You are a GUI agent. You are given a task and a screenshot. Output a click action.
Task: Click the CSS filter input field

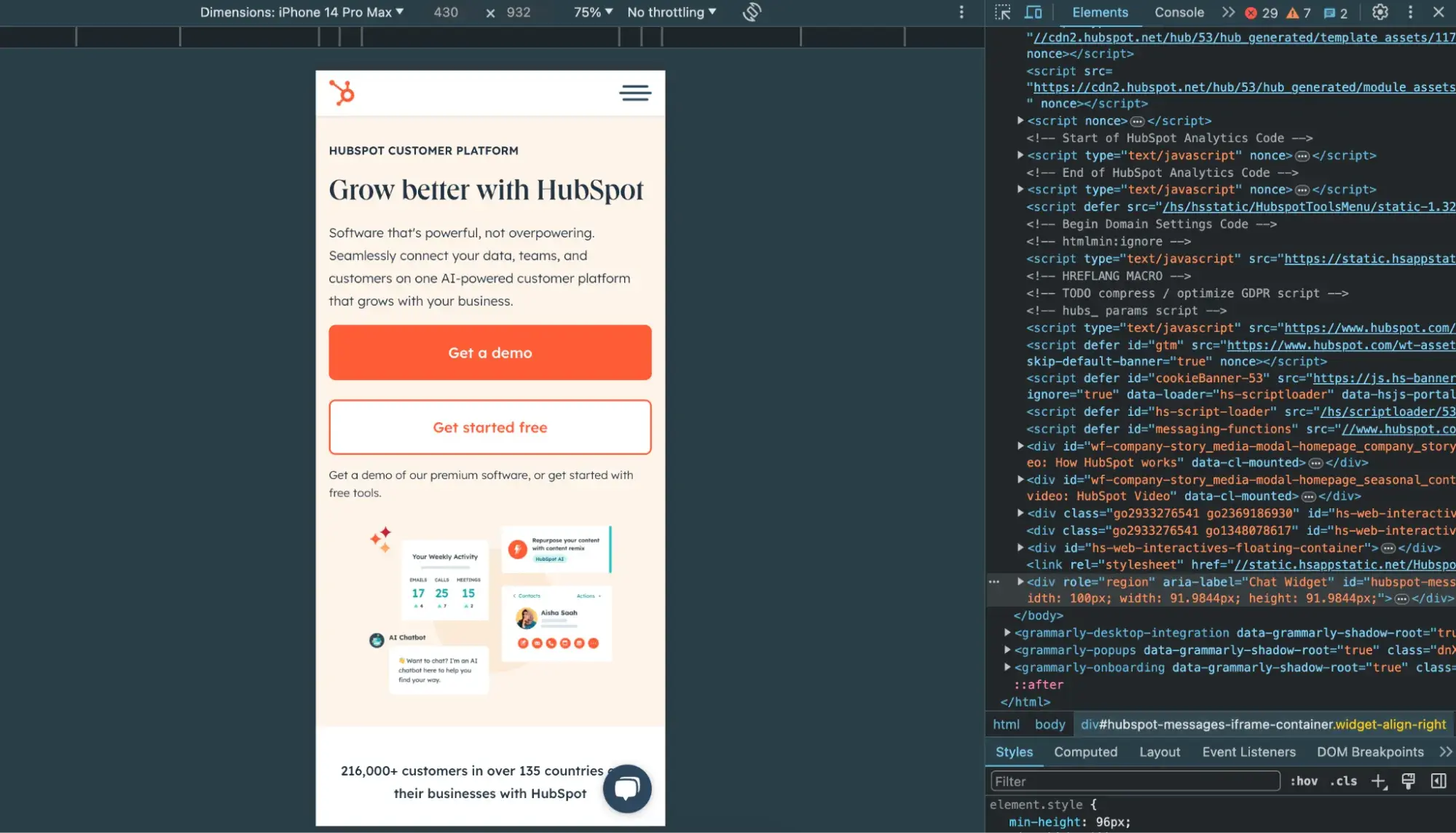1136,781
